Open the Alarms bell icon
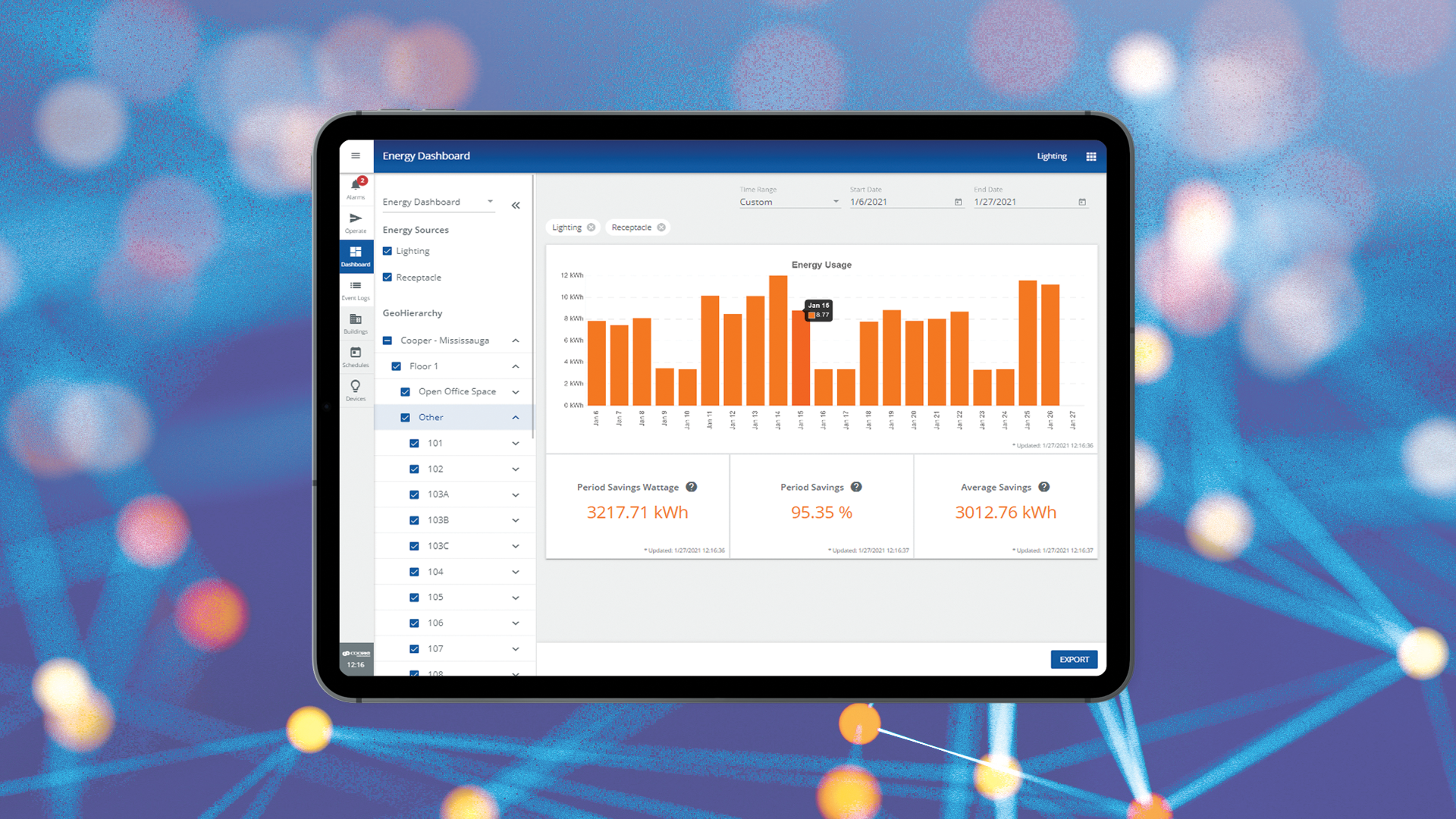The height and width of the screenshot is (819, 1456). (x=356, y=187)
